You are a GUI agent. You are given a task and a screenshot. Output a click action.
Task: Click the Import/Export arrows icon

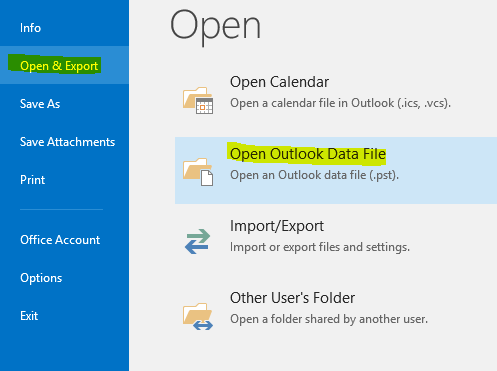[x=197, y=241]
